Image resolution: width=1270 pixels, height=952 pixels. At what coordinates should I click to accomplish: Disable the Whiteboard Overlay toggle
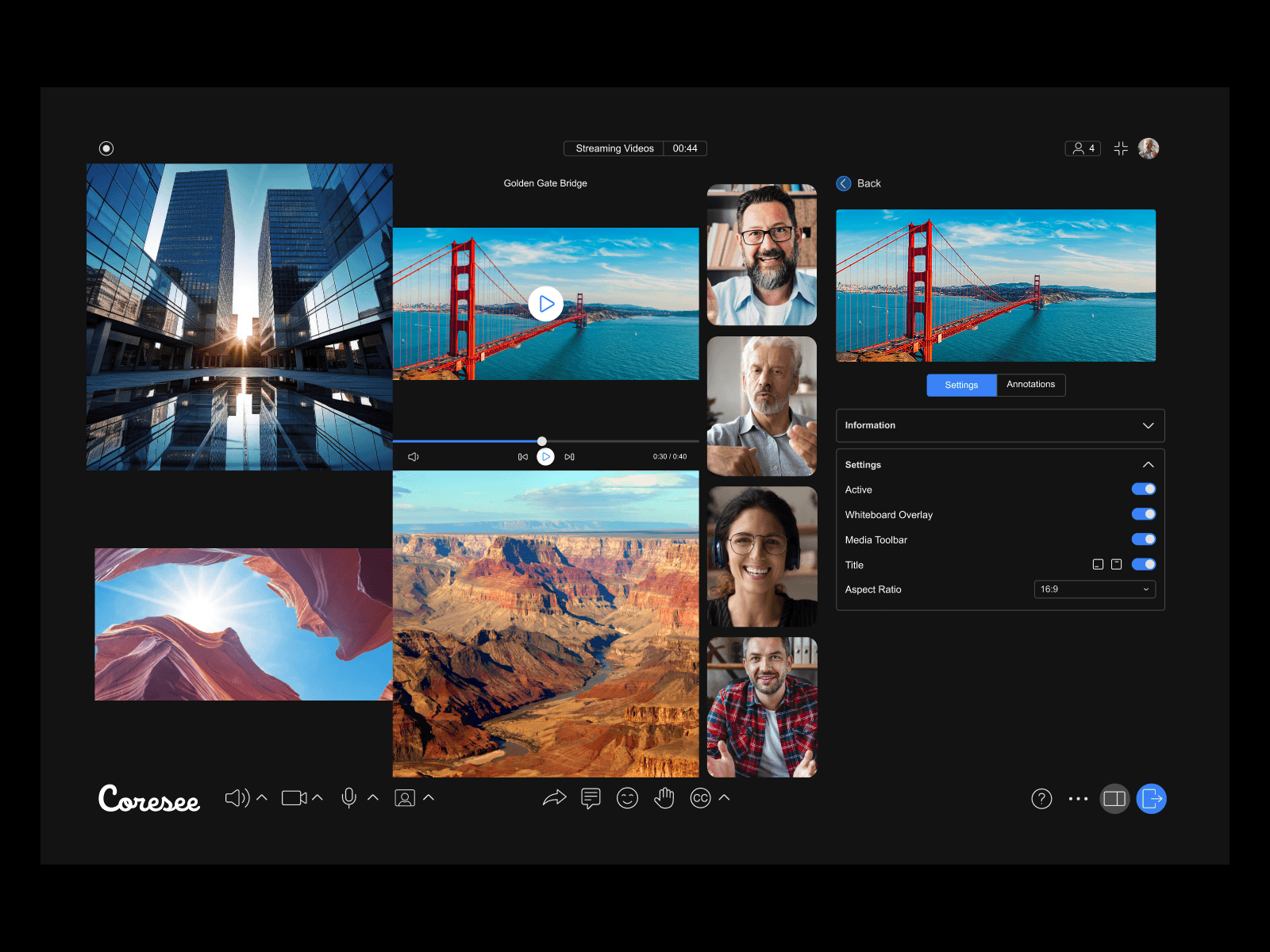pos(1144,514)
